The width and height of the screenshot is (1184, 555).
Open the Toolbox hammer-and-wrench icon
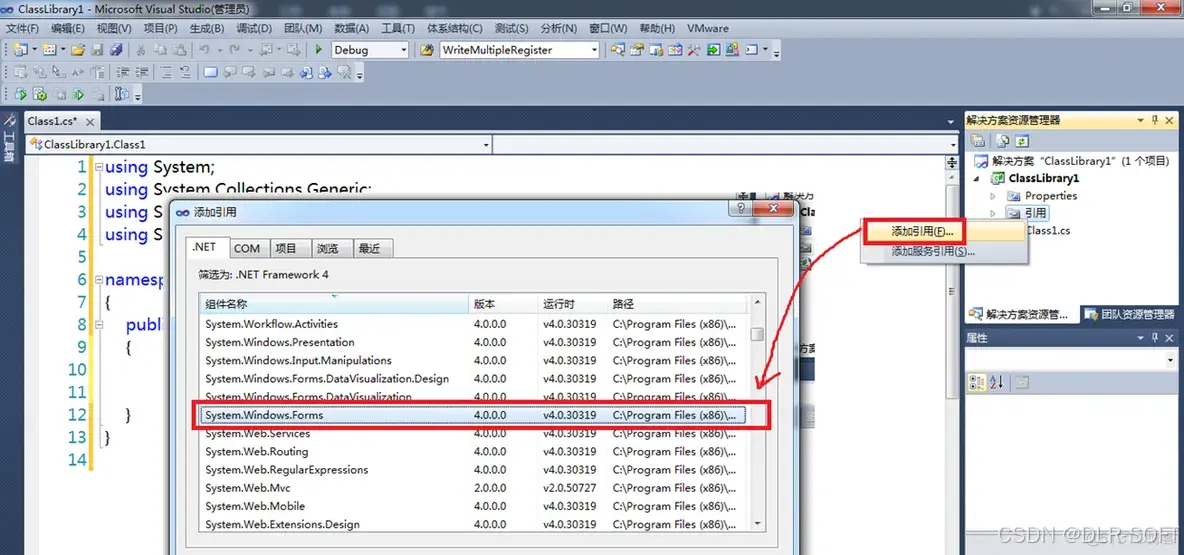[694, 50]
